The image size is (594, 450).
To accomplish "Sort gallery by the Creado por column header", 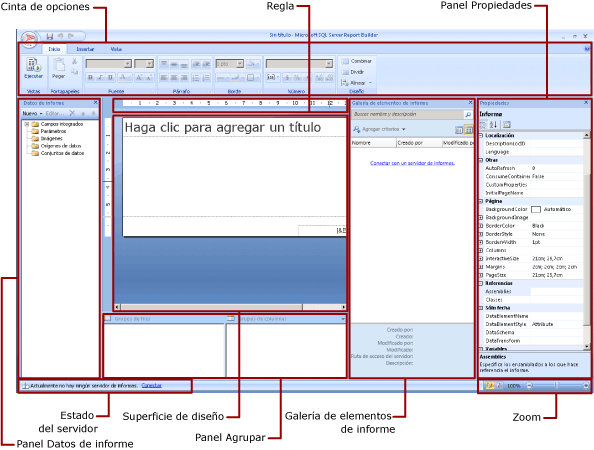I will (x=419, y=143).
